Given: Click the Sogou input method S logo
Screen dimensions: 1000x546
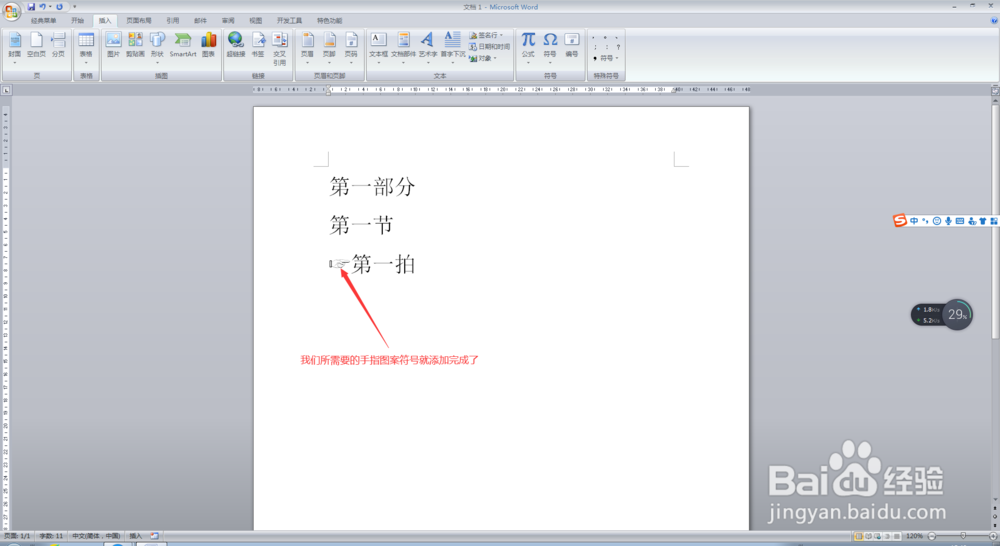Looking at the screenshot, I should (x=900, y=221).
